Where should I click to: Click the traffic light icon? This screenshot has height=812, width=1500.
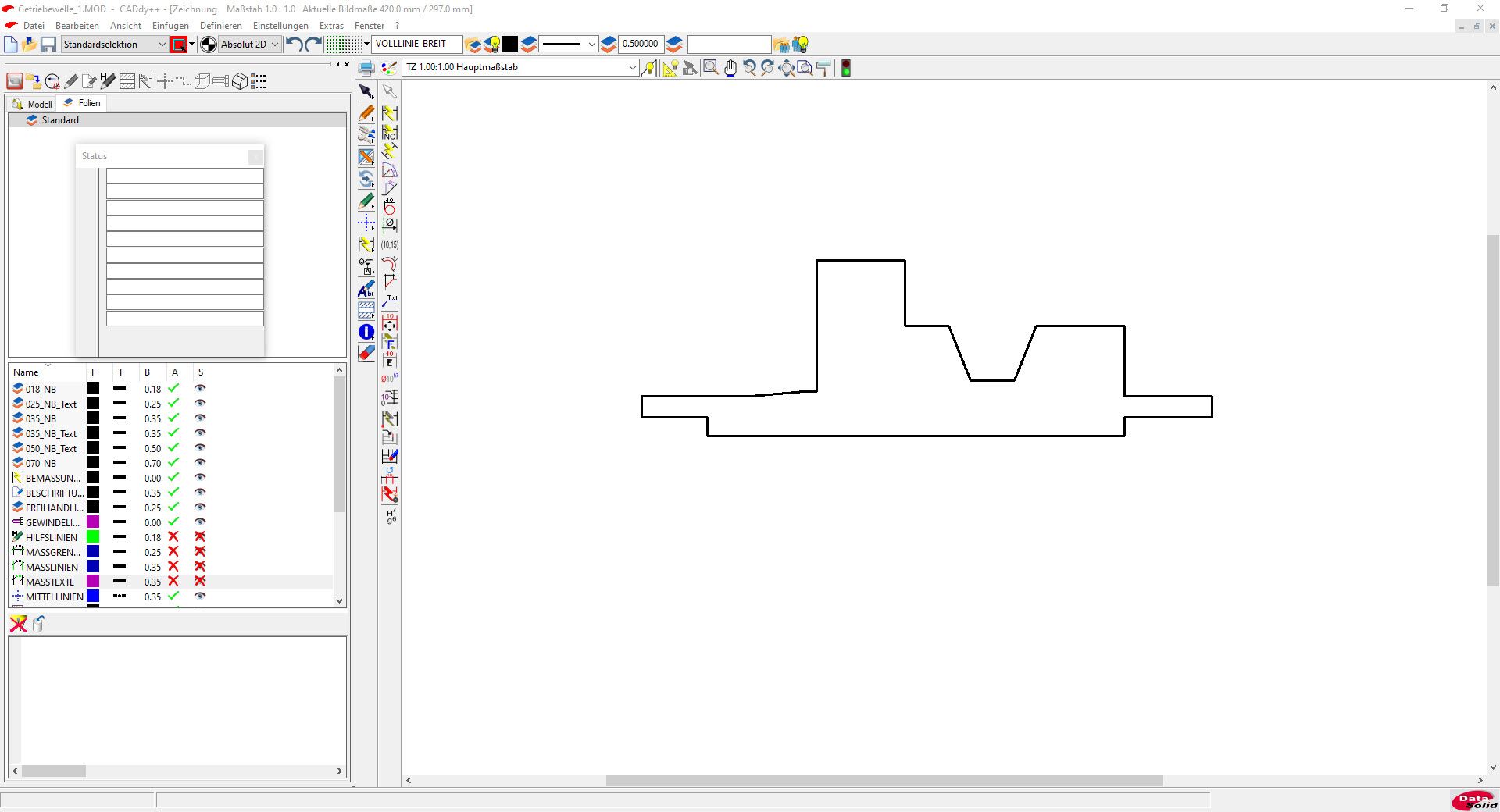(846, 68)
